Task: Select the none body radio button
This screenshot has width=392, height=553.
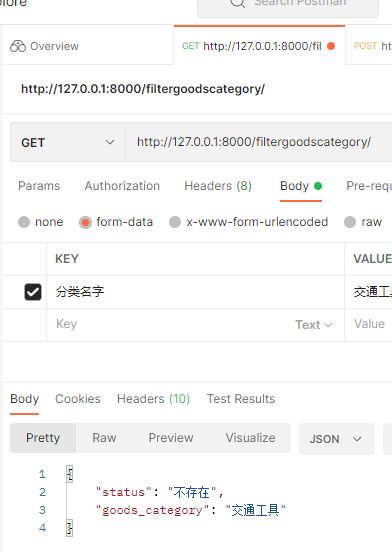Action: tap(24, 222)
